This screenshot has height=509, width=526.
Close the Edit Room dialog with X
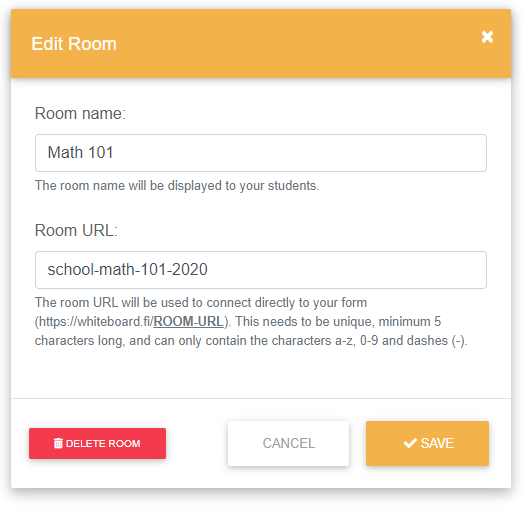pos(487,37)
